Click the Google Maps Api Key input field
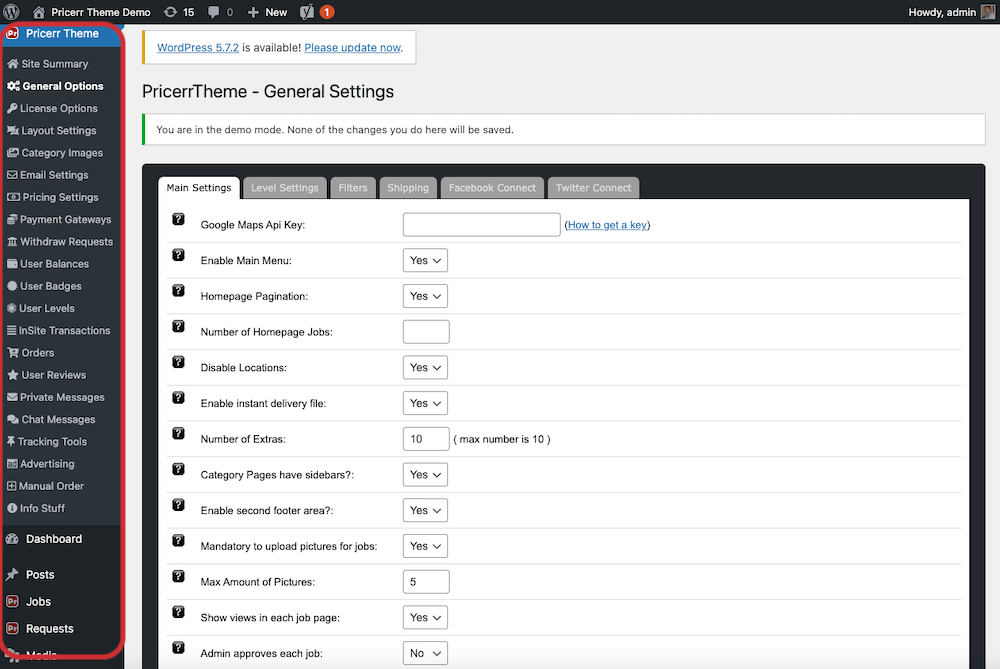1000x669 pixels. click(482, 224)
